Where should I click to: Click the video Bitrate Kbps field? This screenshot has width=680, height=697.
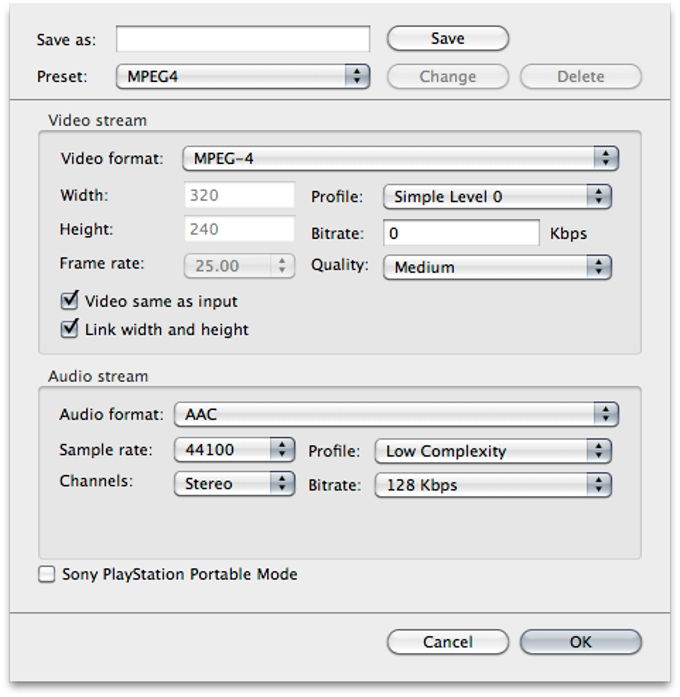[x=461, y=233]
